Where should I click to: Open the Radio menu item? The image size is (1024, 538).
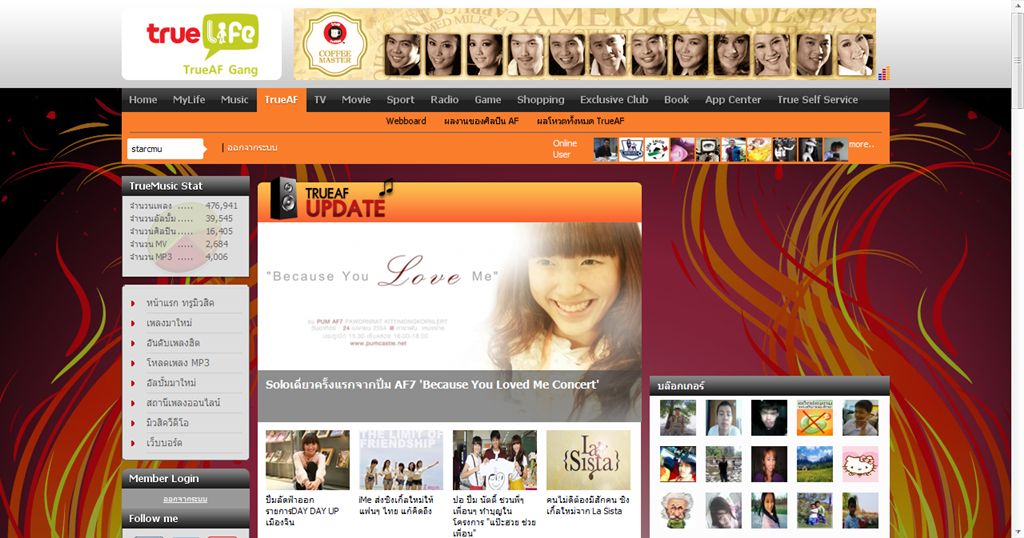(444, 100)
